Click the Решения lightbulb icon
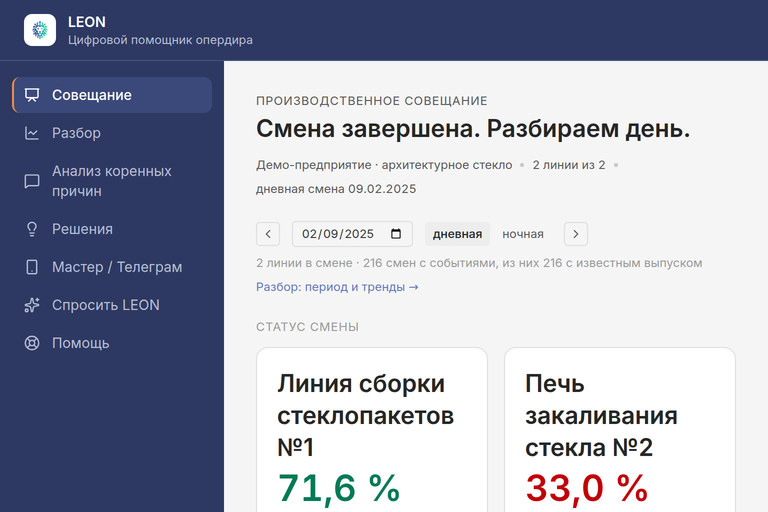This screenshot has height=512, width=768. tap(32, 229)
